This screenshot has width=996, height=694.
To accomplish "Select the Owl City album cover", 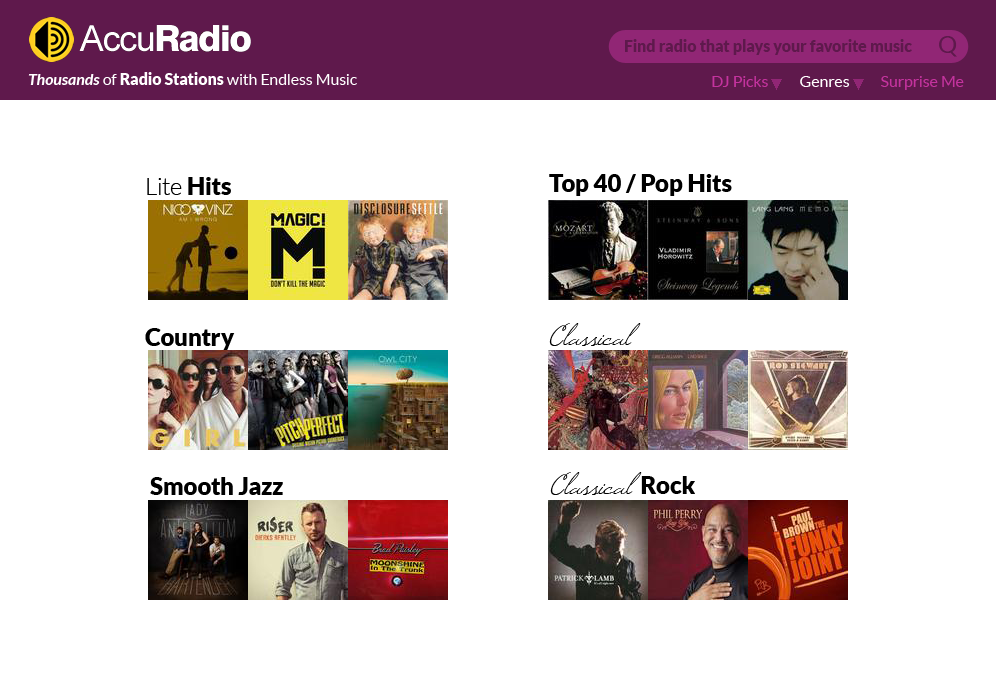I will click(398, 400).
